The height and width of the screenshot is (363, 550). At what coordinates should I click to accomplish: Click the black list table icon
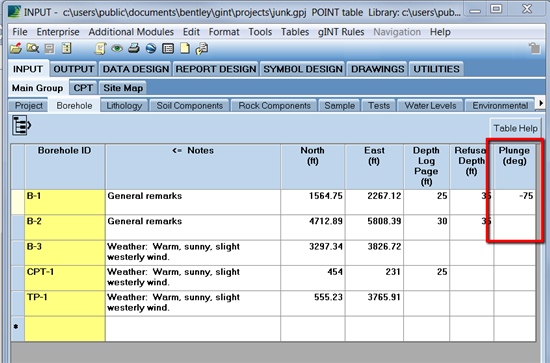coord(168,48)
